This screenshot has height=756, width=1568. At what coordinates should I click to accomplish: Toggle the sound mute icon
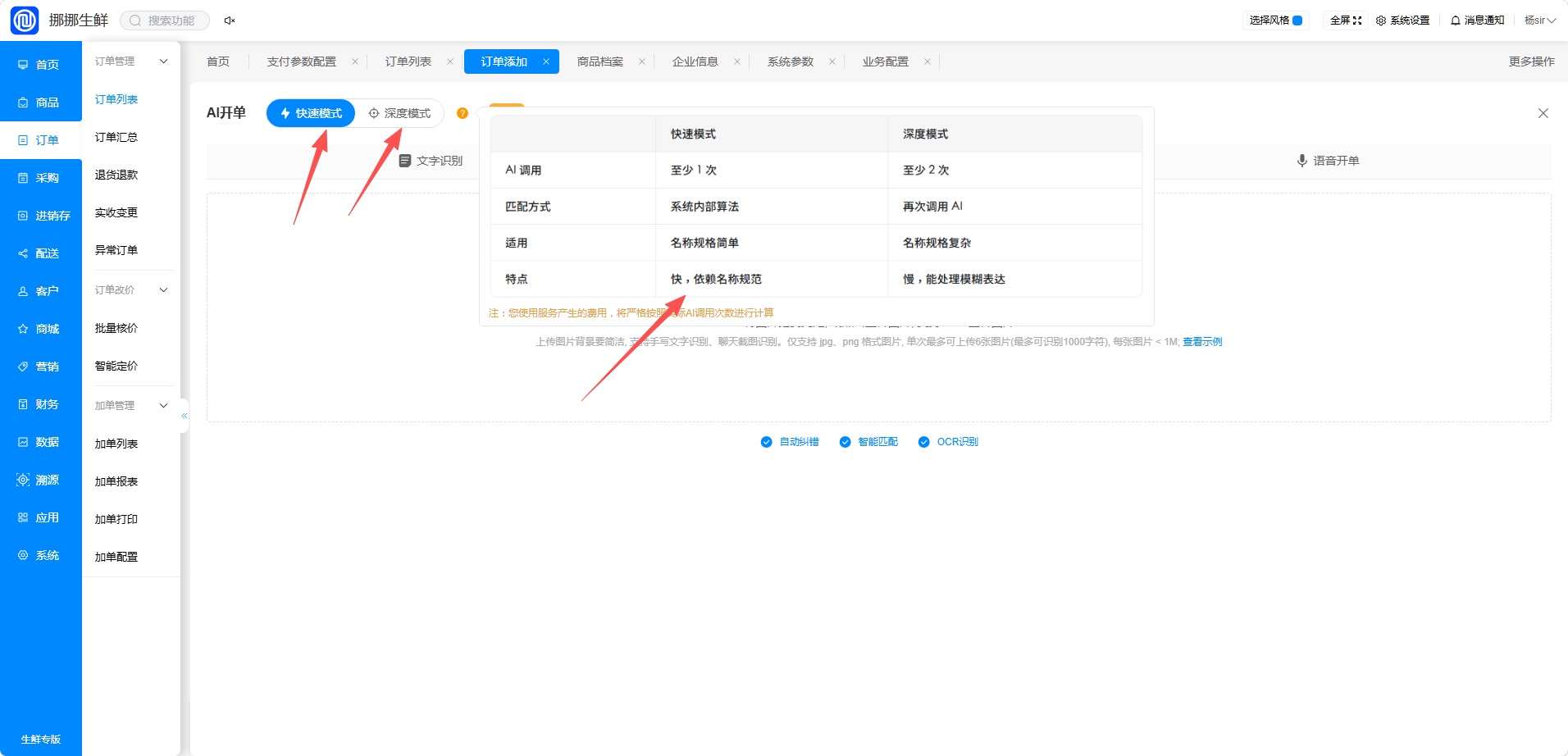pos(230,20)
